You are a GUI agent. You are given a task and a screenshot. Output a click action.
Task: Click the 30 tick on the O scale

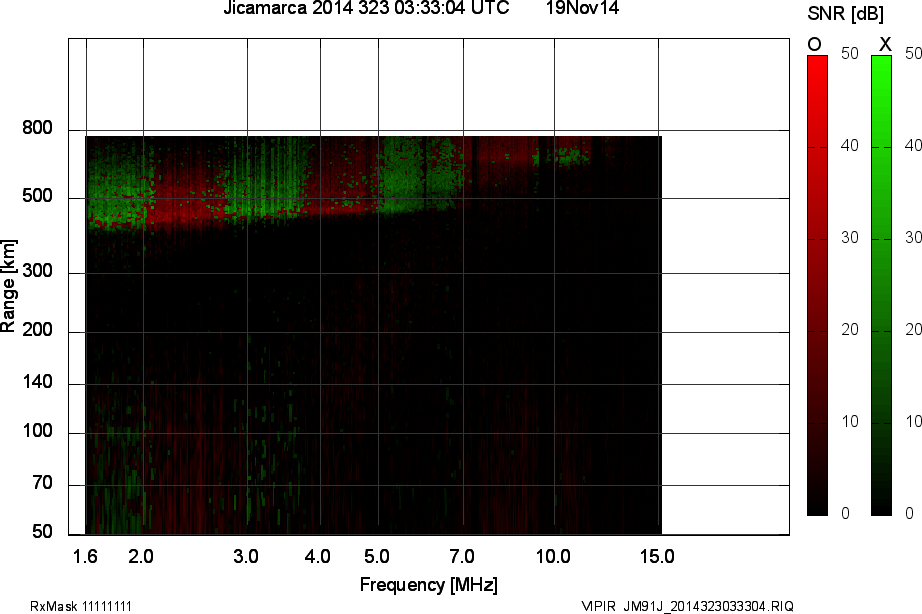click(x=850, y=237)
